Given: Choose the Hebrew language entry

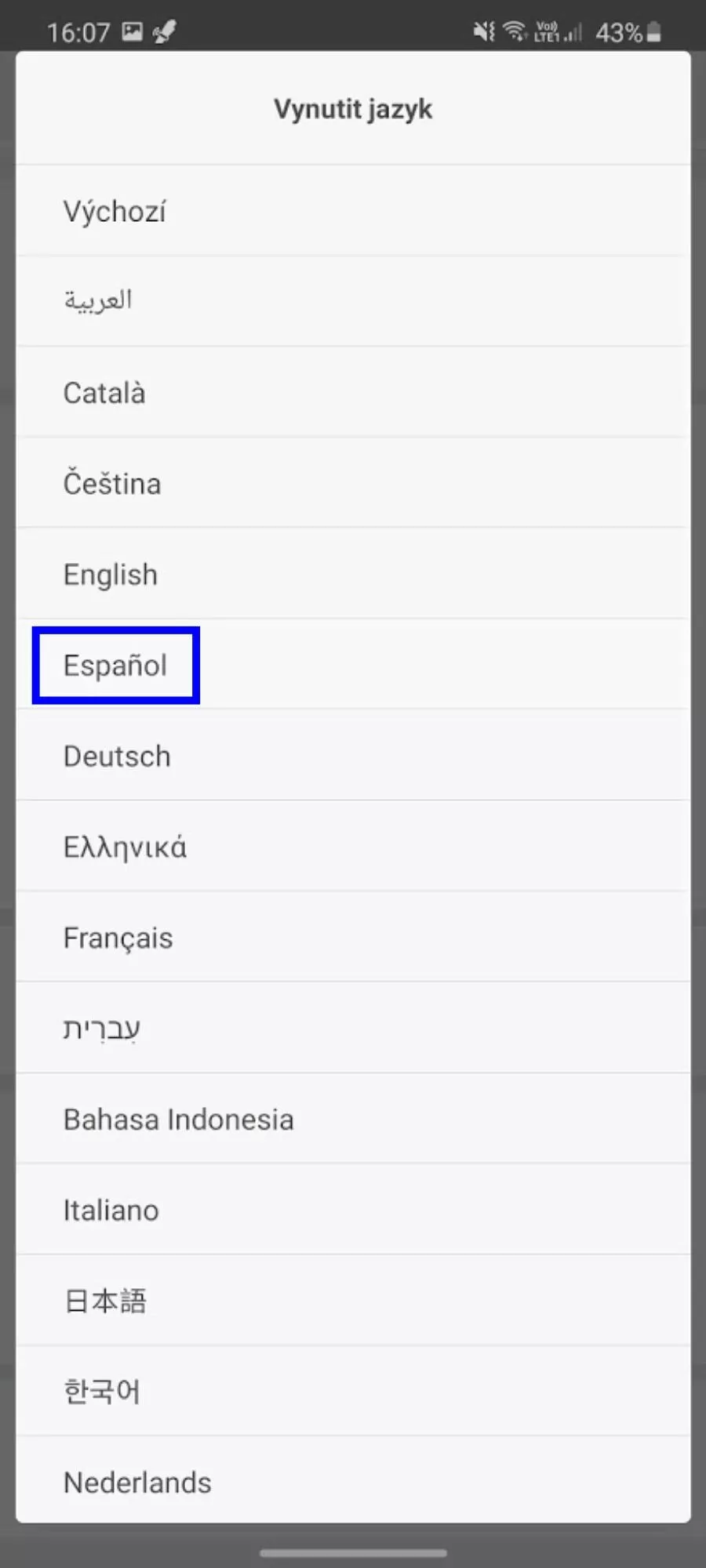Looking at the screenshot, I should tap(353, 1028).
